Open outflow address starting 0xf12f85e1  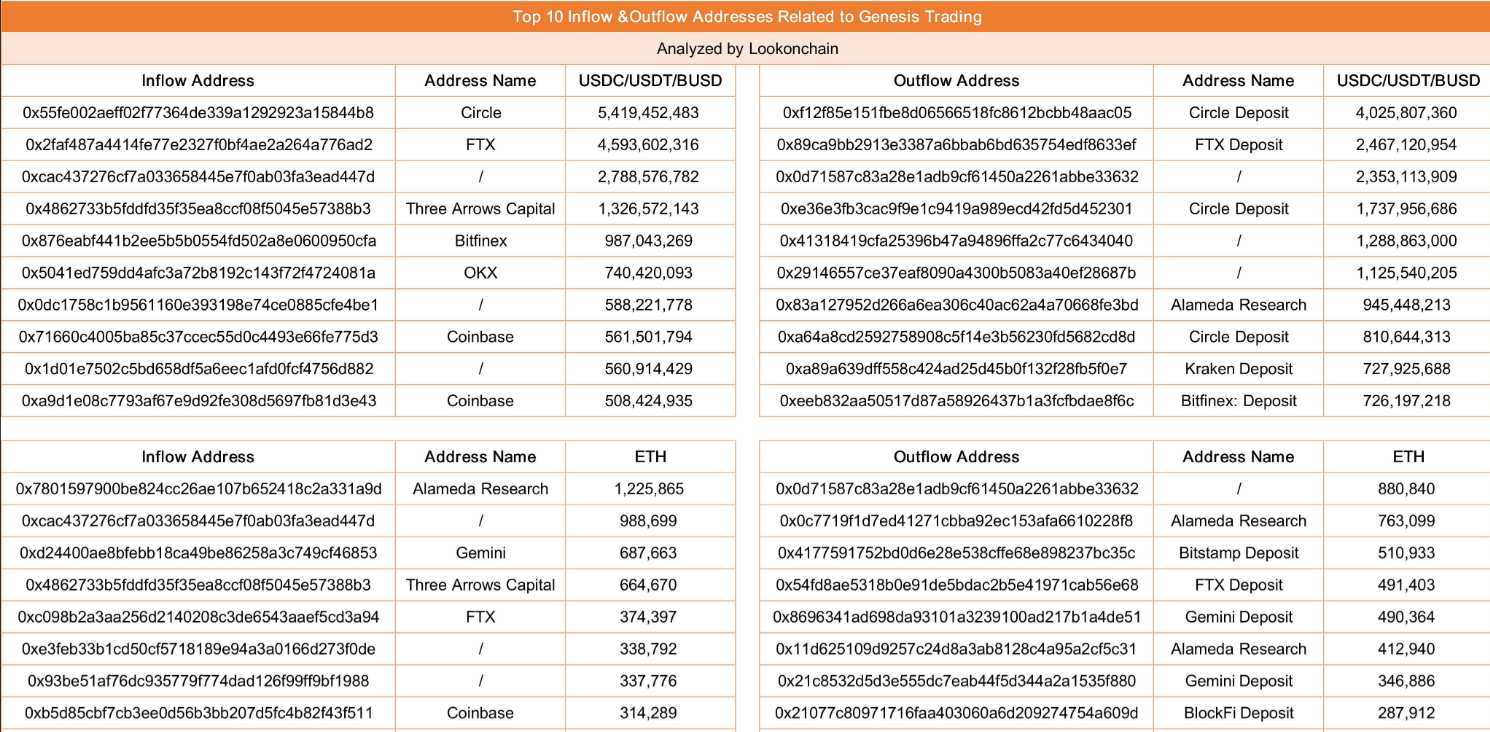[x=956, y=113]
